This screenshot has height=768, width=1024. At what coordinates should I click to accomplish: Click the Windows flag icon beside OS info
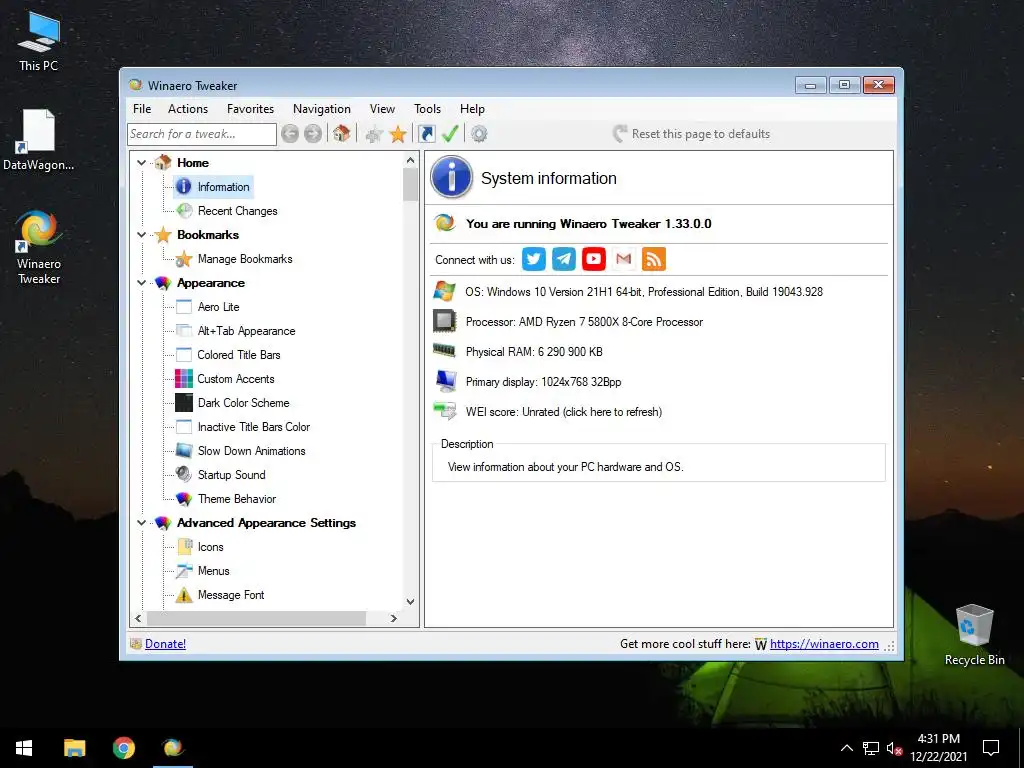(x=445, y=291)
